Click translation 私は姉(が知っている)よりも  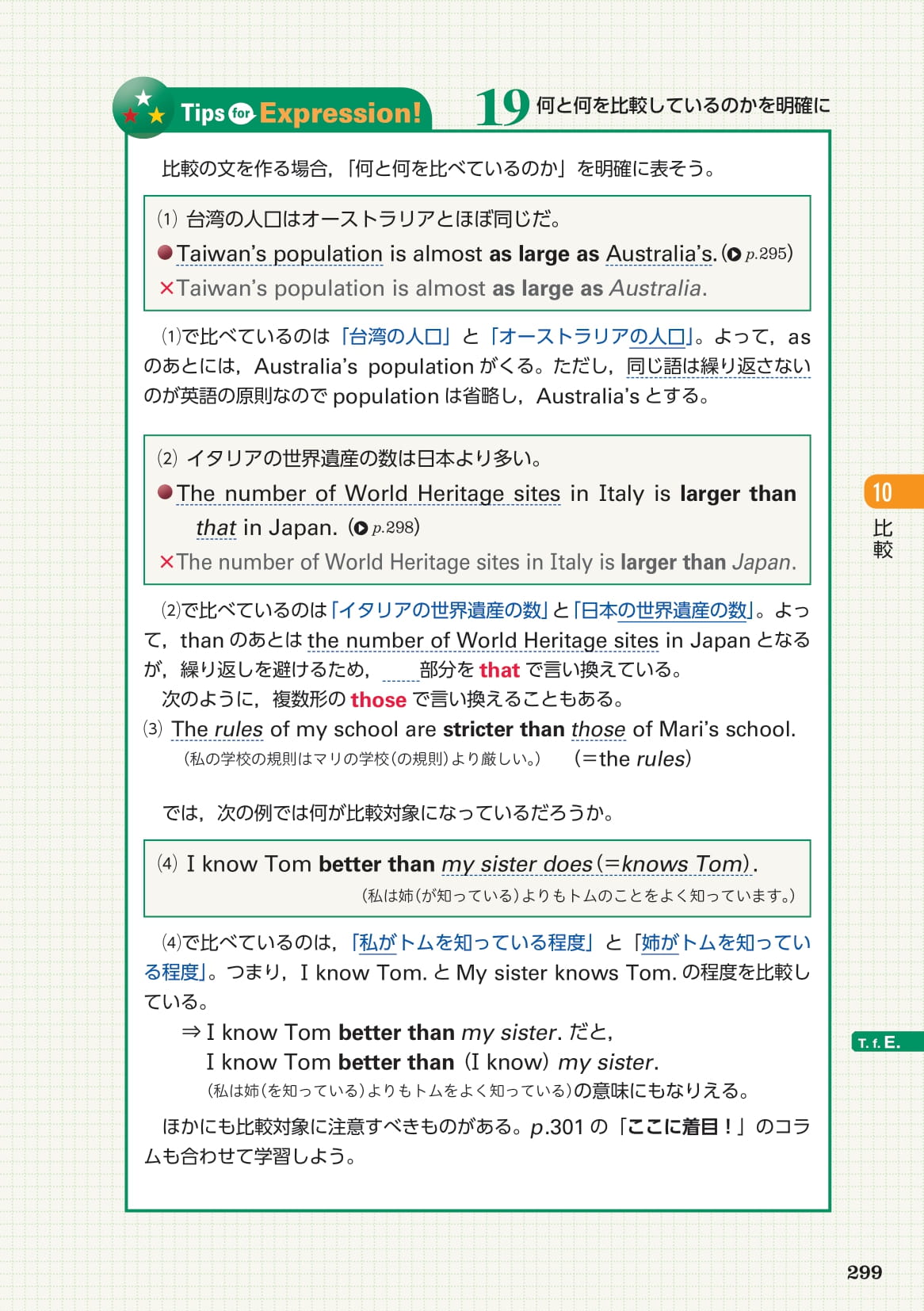tap(578, 896)
